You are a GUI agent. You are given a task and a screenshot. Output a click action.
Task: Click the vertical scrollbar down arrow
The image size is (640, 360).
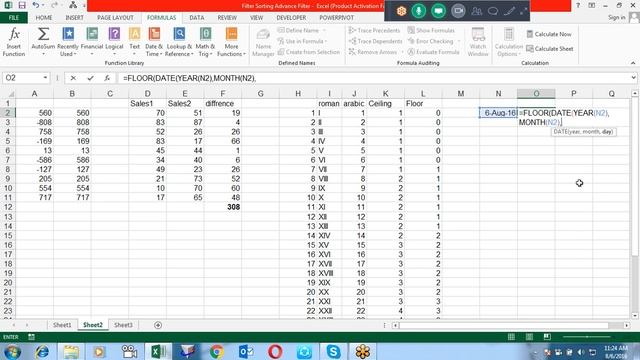click(x=635, y=316)
